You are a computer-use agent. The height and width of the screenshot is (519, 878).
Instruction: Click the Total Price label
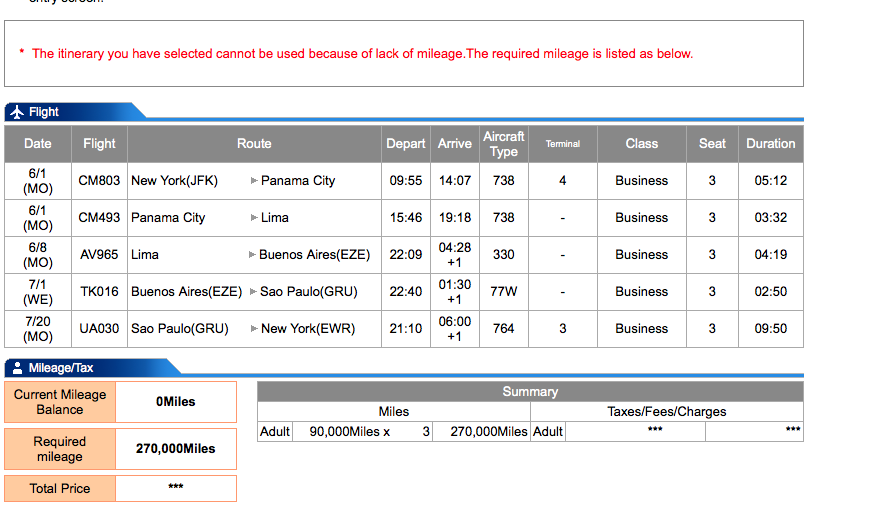pyautogui.click(x=60, y=489)
